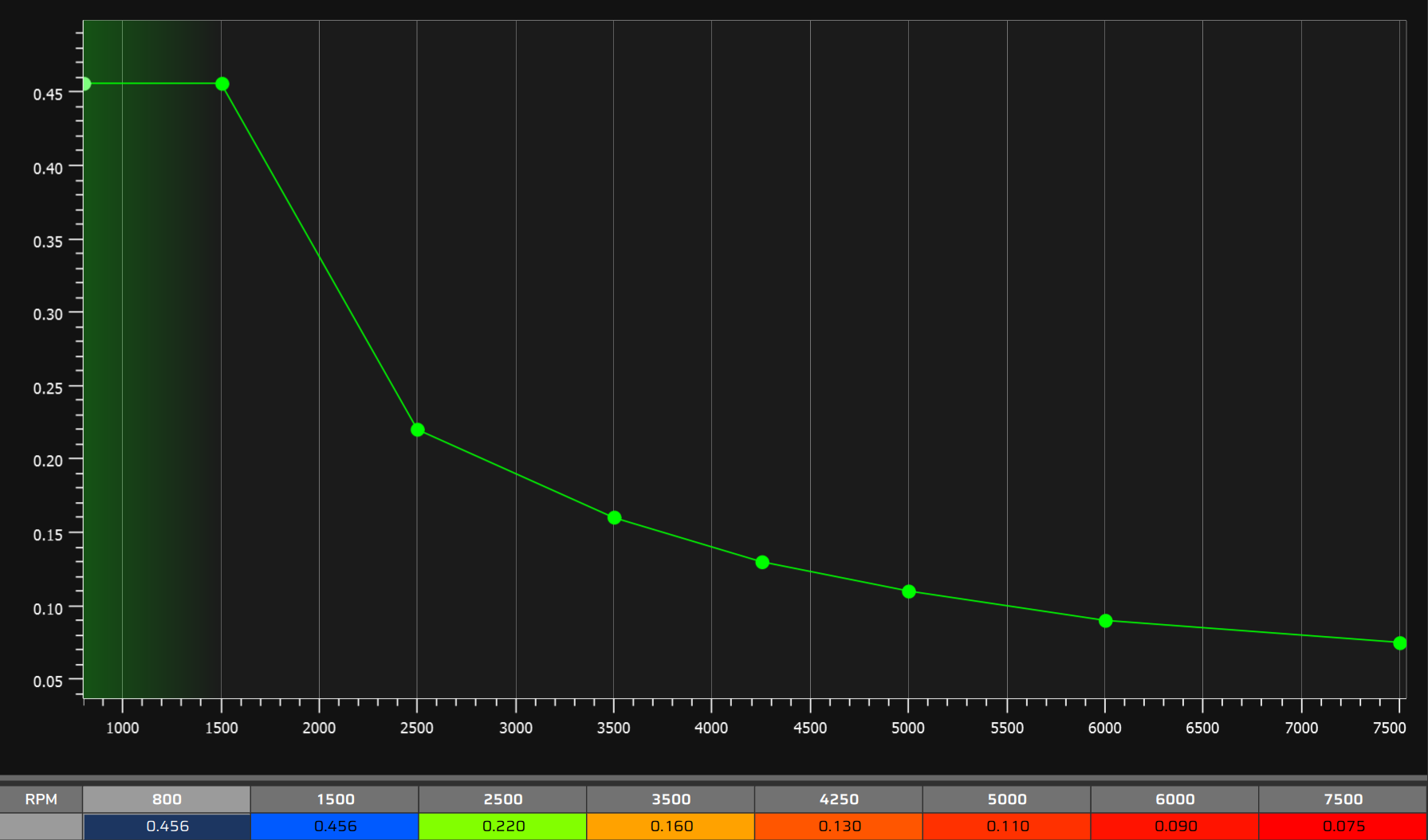Click the dark blue 0.456 cell under 800
The width and height of the screenshot is (1428, 840).
(x=167, y=826)
